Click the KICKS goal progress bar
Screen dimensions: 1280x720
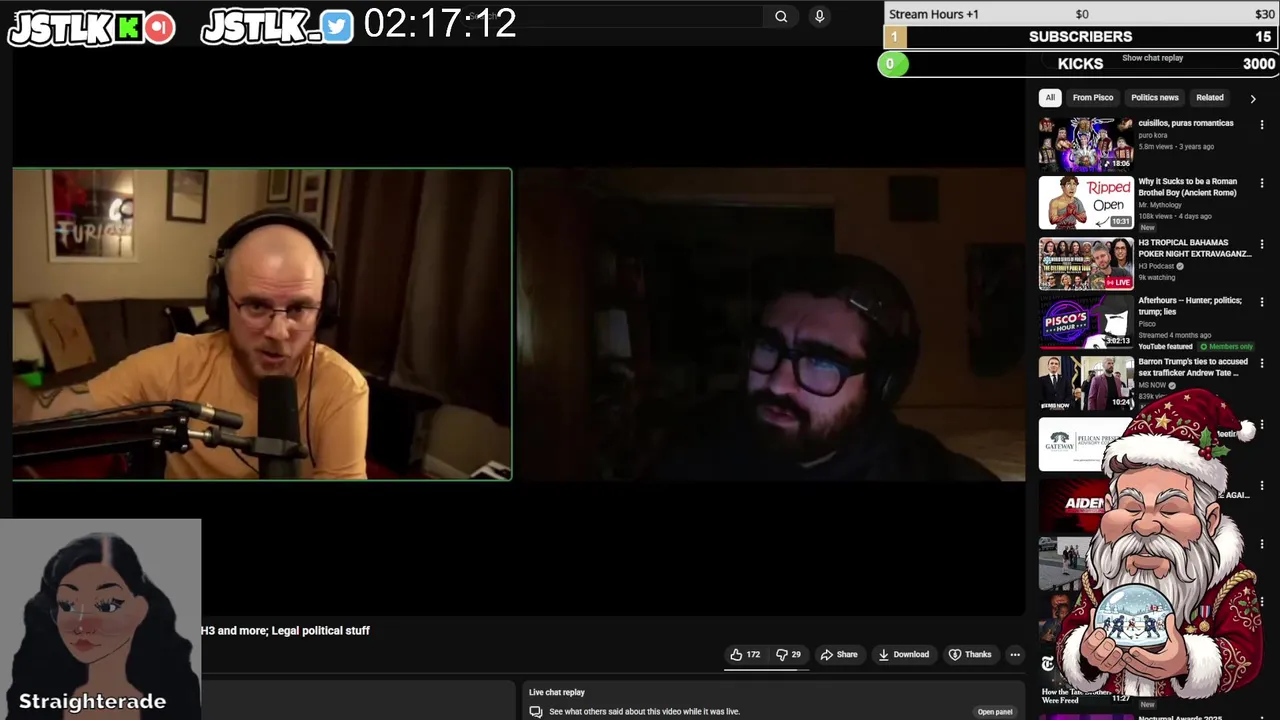pos(1078,64)
